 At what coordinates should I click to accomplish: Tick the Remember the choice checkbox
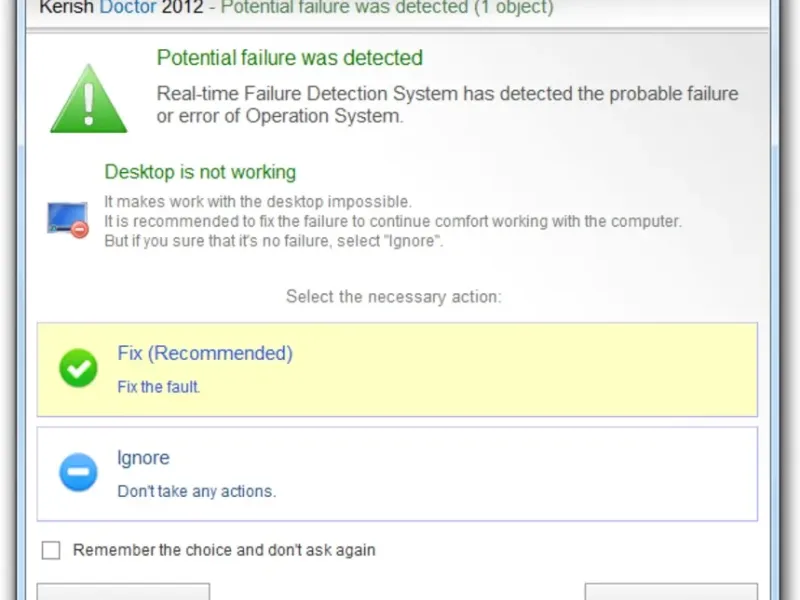51,550
